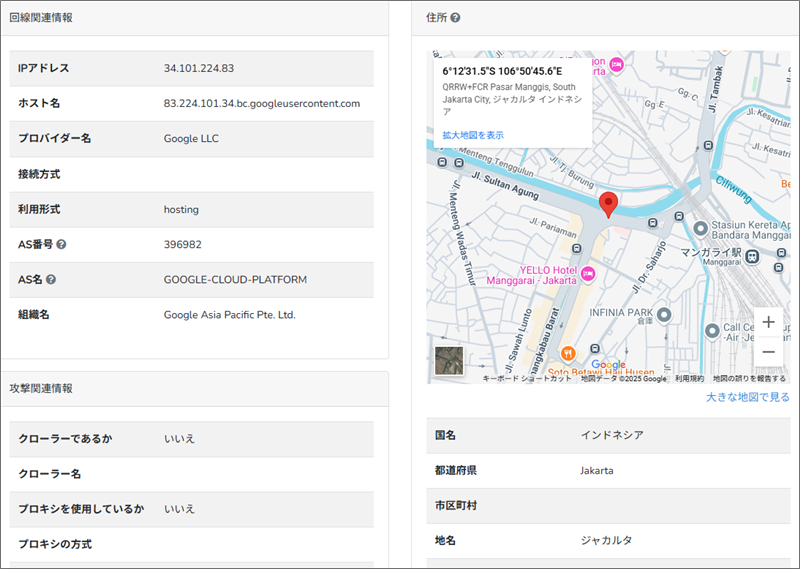This screenshot has width=800, height=569.
Task: Click QRRW+FCR Pasar Manggis address text
Action: click(512, 99)
